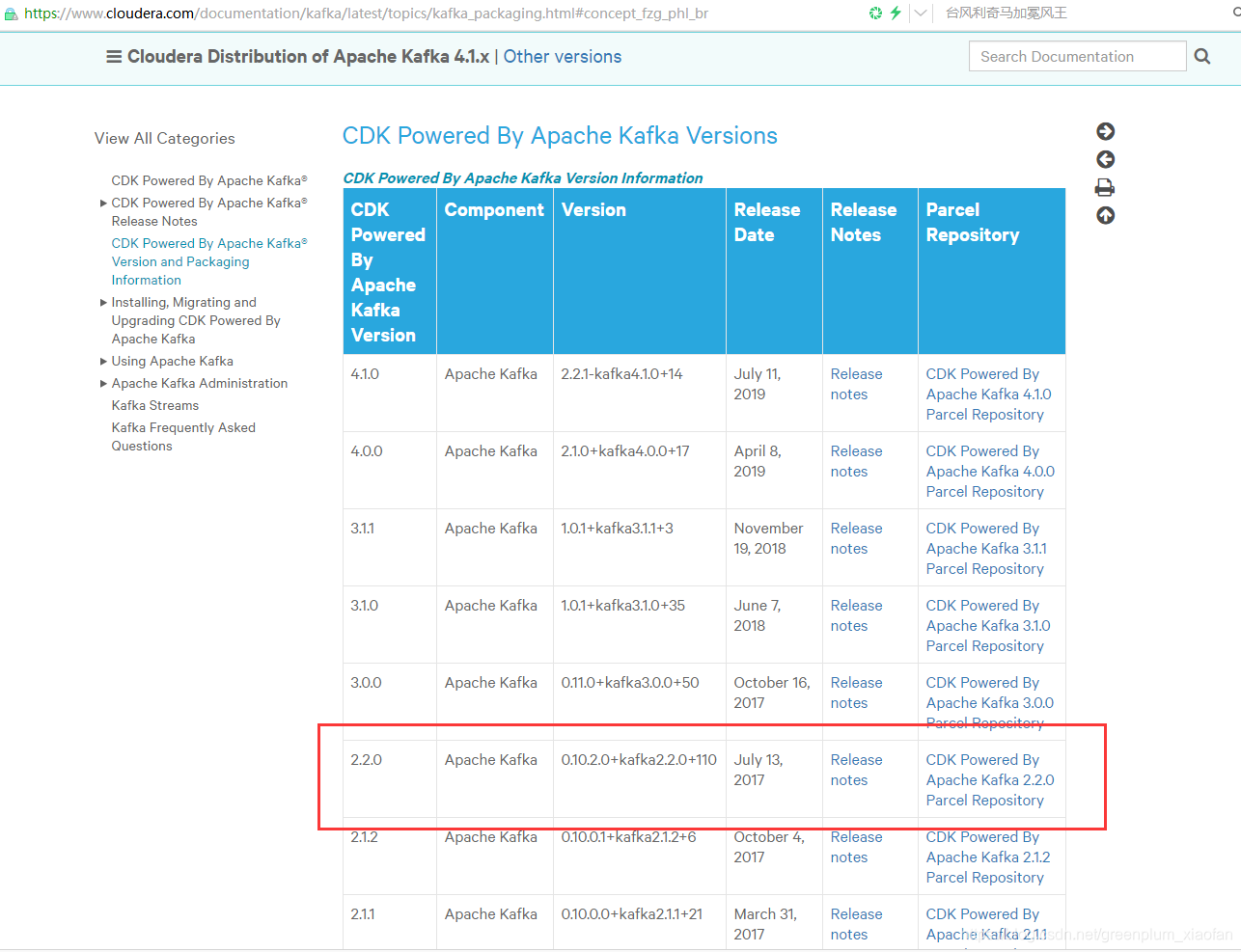Viewport: 1241px width, 952px height.
Task: Open Apache Kafka 3.1.1 Parcel Repository link
Action: tap(986, 549)
